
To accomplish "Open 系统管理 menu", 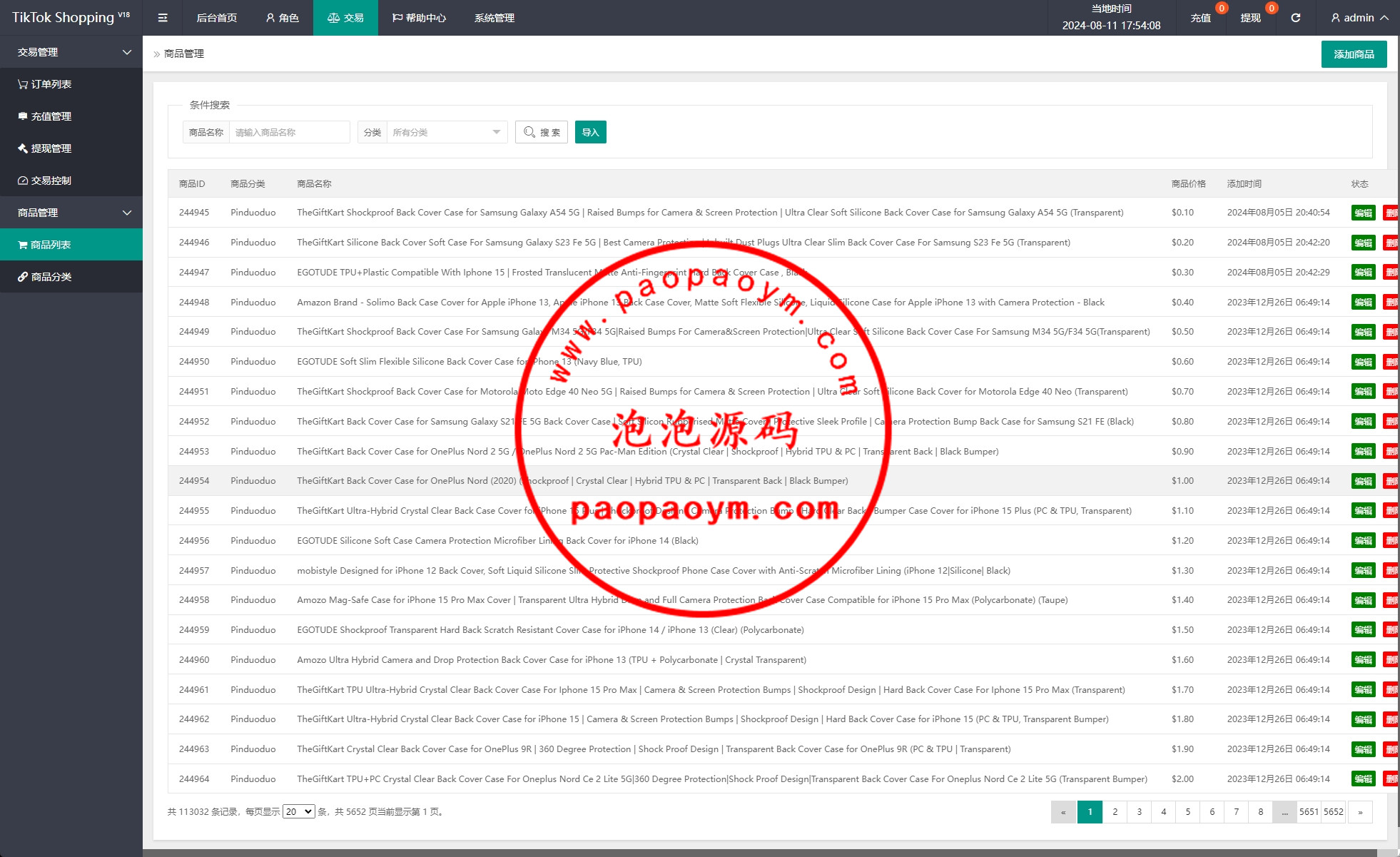I will [x=494, y=18].
